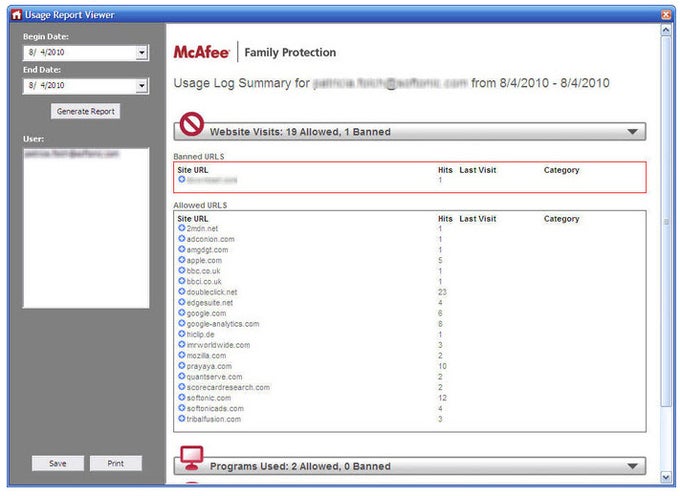Click the tribalfusion.com URL text
The height and width of the screenshot is (496, 680).
coord(213,419)
